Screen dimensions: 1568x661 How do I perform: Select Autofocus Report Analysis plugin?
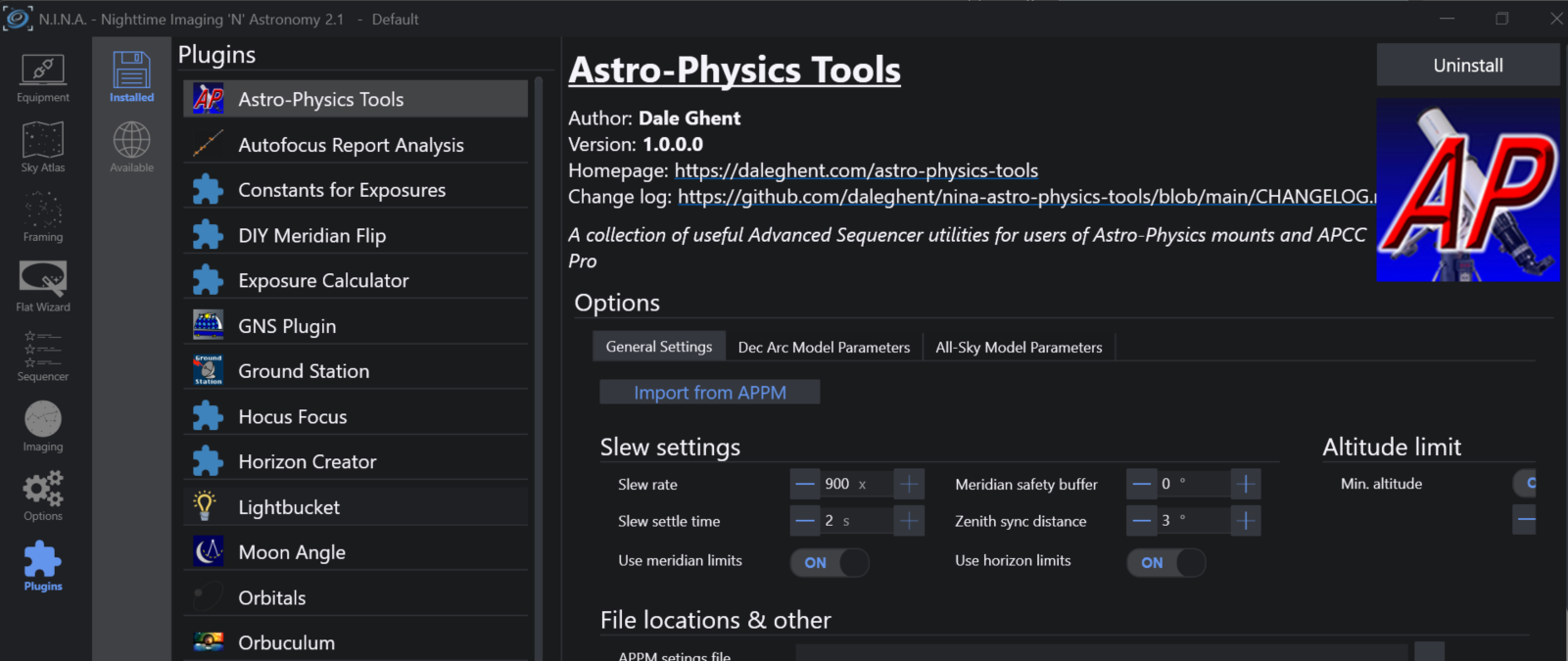tap(356, 145)
